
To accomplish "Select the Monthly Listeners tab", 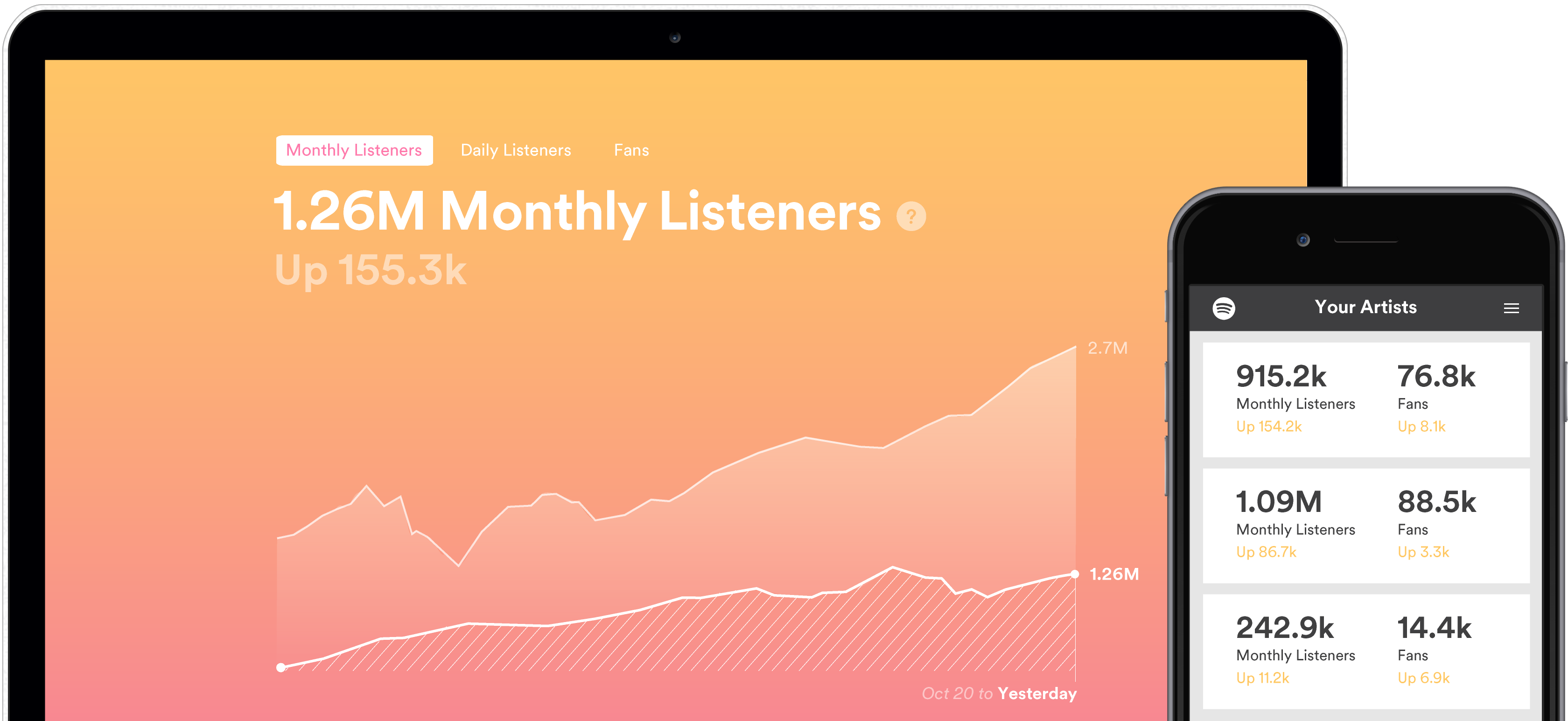I will pos(355,150).
